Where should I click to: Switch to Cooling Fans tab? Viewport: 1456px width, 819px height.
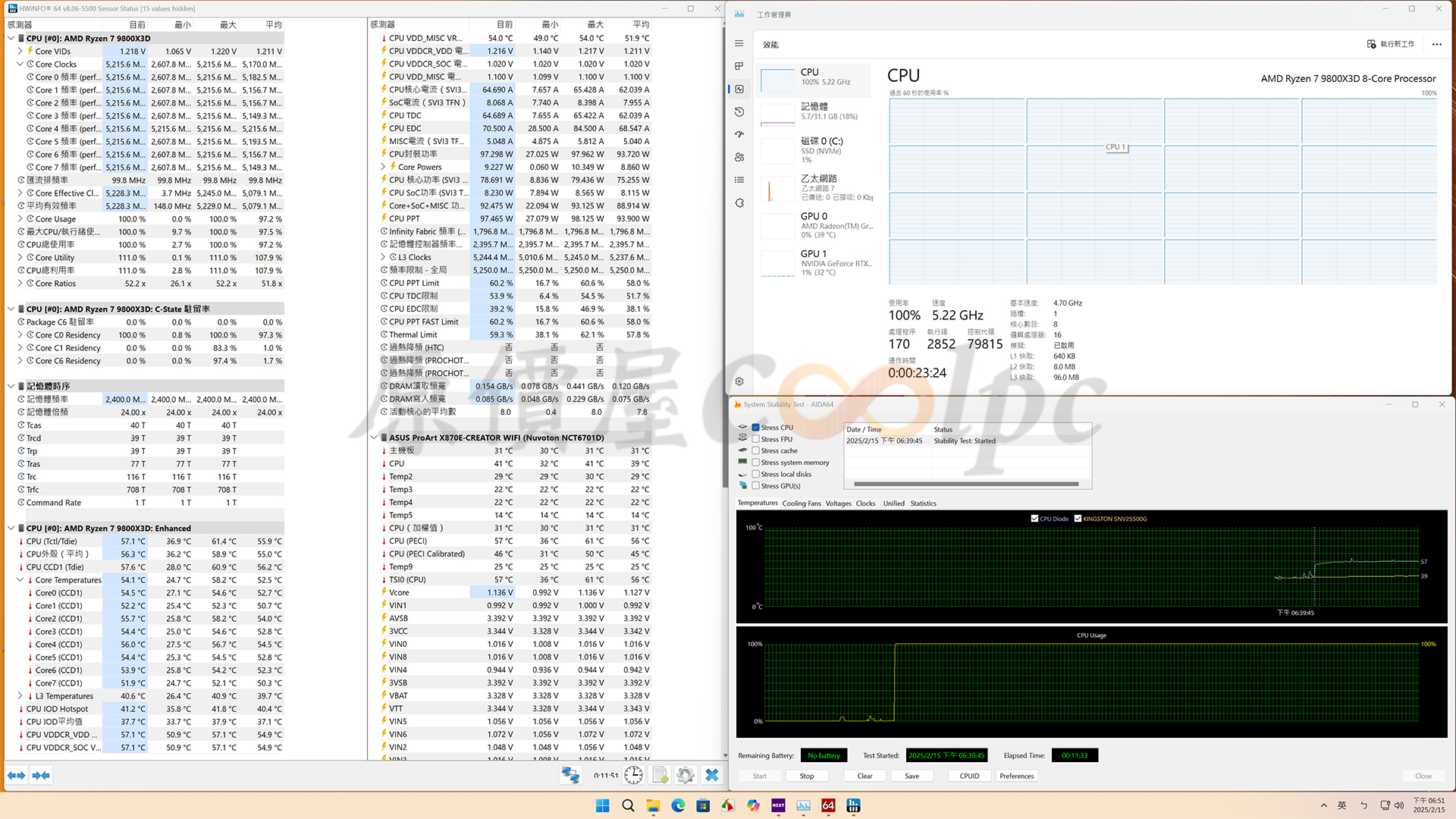(802, 504)
